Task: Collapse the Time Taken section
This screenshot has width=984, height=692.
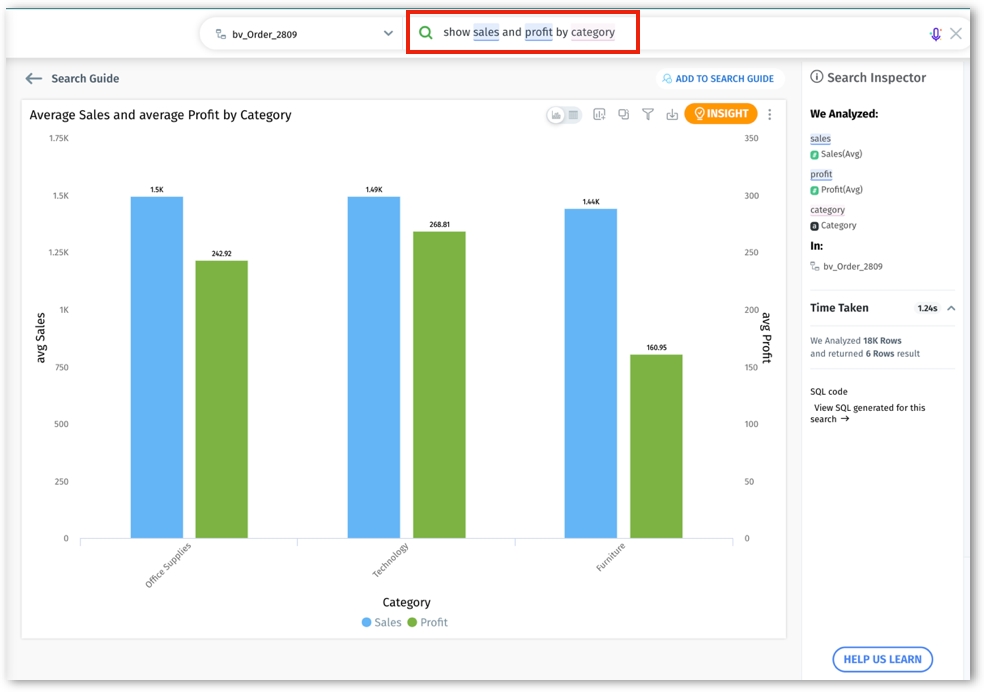Action: coord(951,308)
